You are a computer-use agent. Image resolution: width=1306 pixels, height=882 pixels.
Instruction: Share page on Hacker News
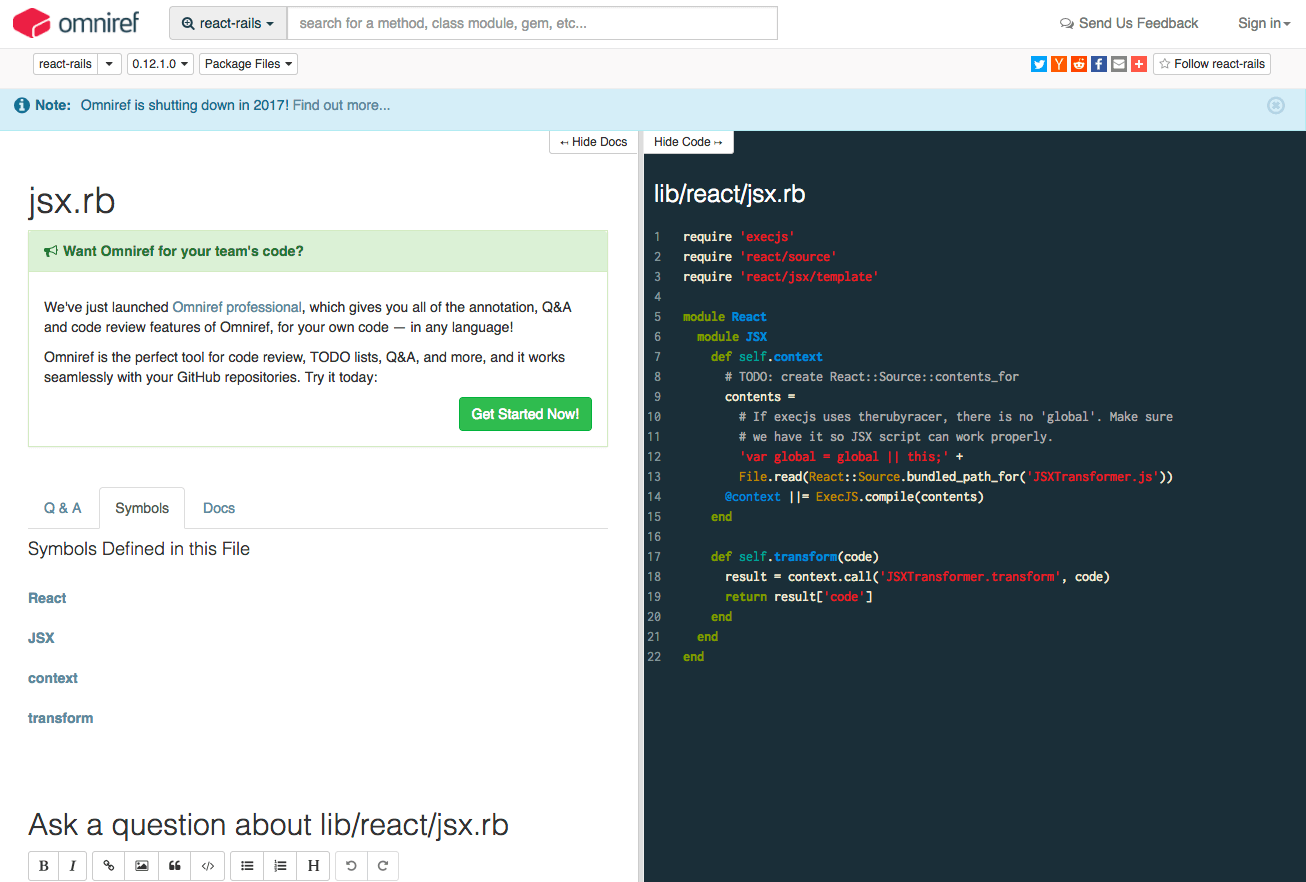(1059, 64)
